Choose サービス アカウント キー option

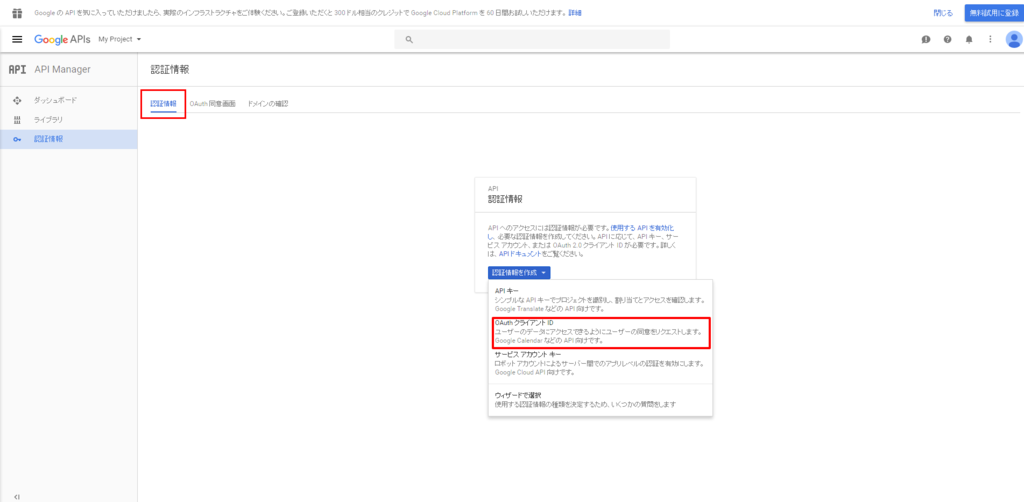(600, 363)
